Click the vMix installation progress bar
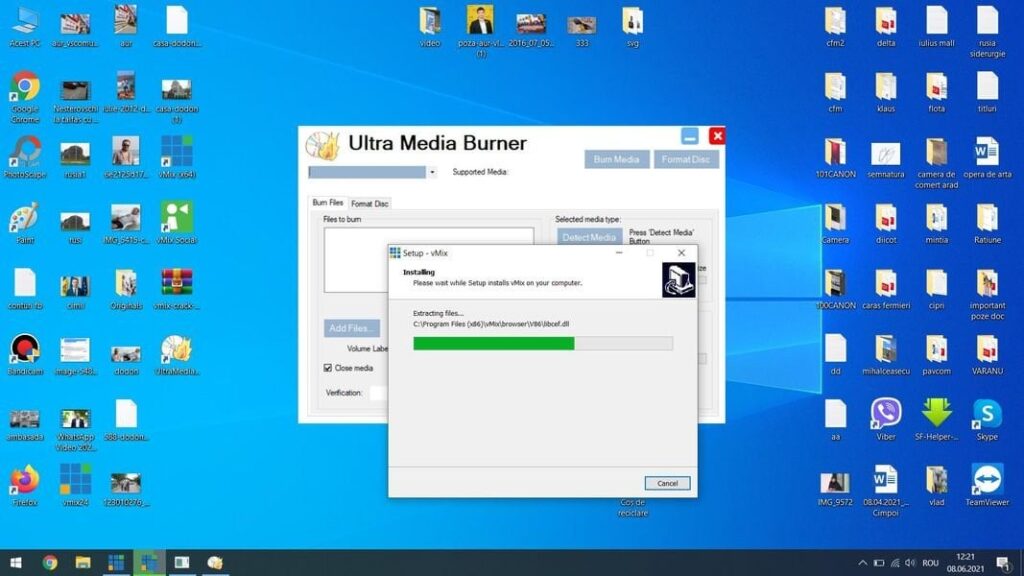Image resolution: width=1024 pixels, height=576 pixels. (x=543, y=344)
